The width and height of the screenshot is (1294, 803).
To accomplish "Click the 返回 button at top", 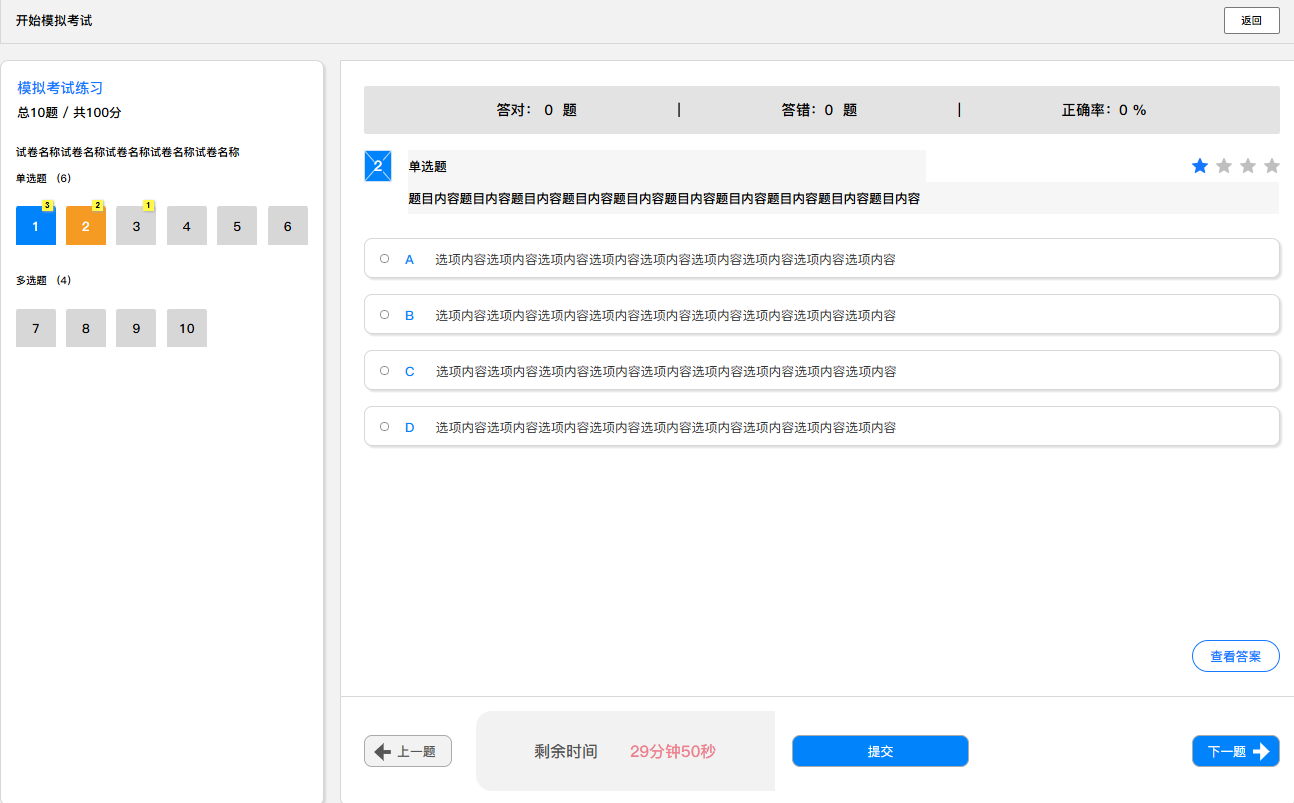I will [1252, 20].
